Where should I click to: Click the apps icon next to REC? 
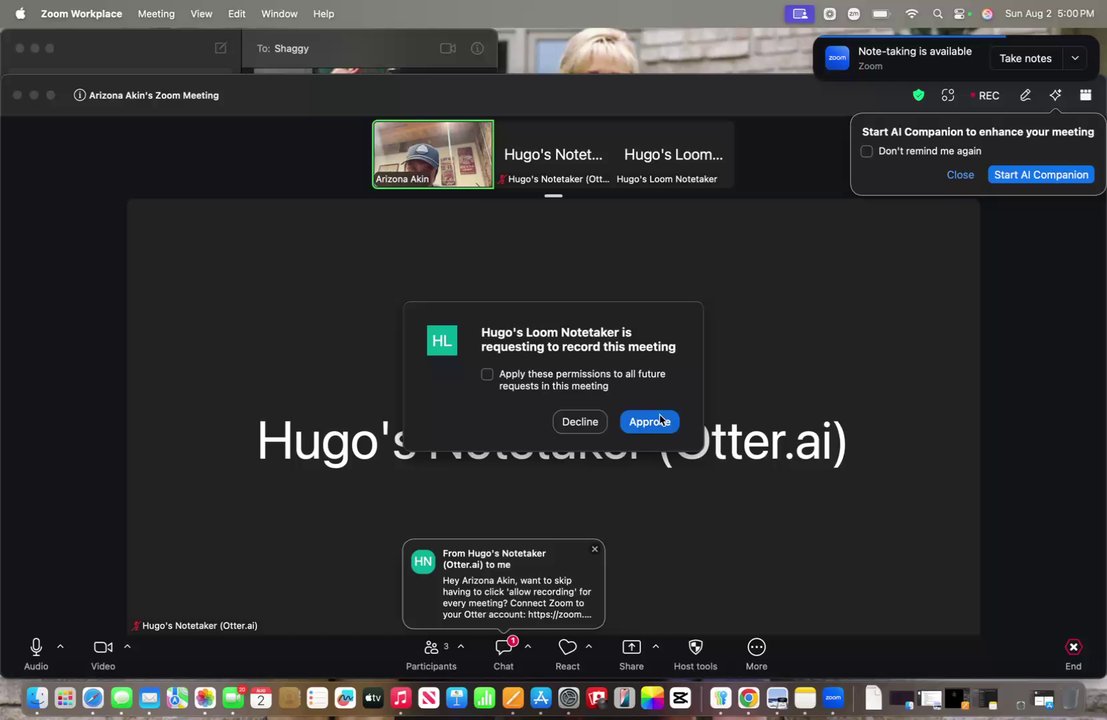pos(948,95)
